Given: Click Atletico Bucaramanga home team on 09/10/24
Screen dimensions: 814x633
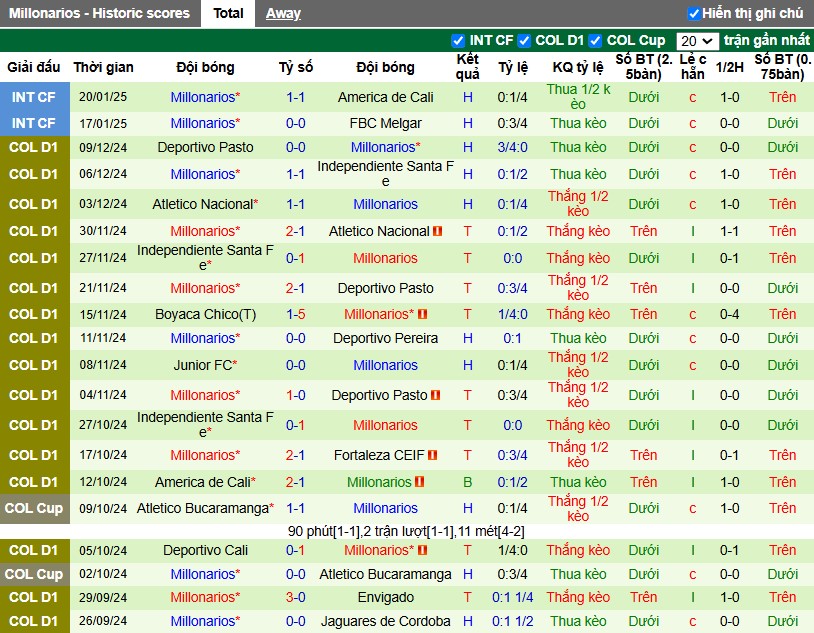Looking at the screenshot, I should coord(203,508).
